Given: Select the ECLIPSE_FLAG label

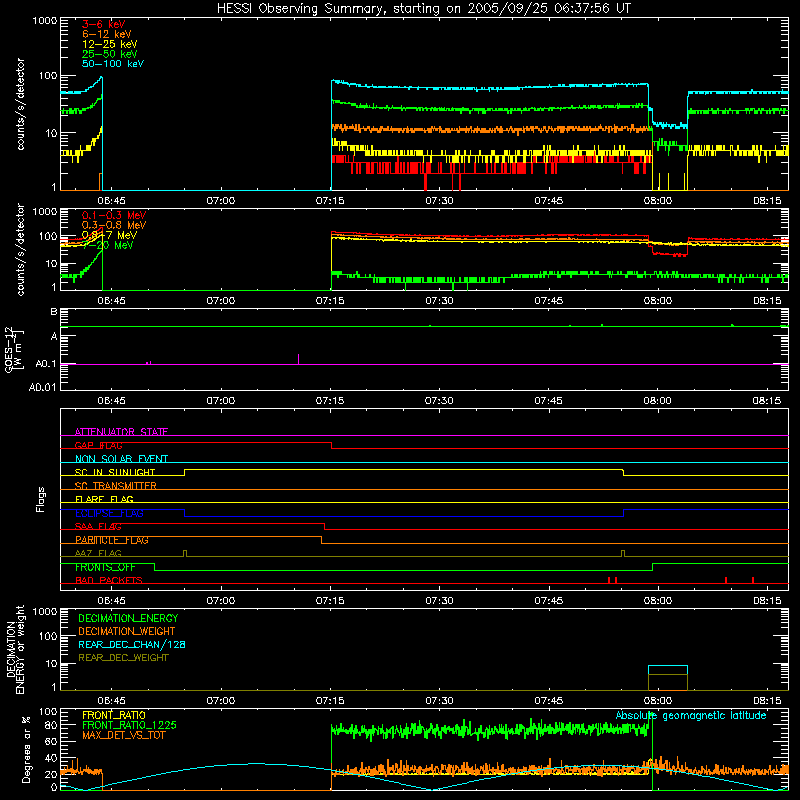Looking at the screenshot, I should coord(109,513).
